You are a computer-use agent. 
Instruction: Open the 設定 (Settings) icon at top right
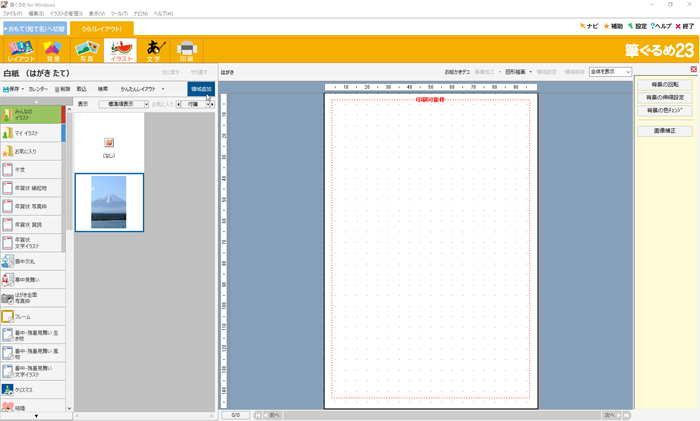636,26
